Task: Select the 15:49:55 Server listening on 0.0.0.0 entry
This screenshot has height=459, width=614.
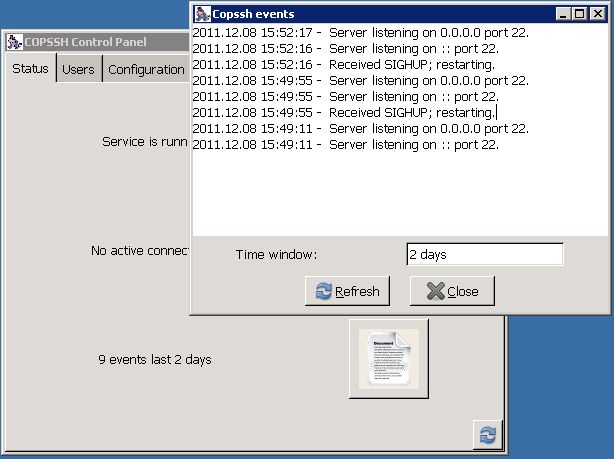Action: (x=360, y=81)
